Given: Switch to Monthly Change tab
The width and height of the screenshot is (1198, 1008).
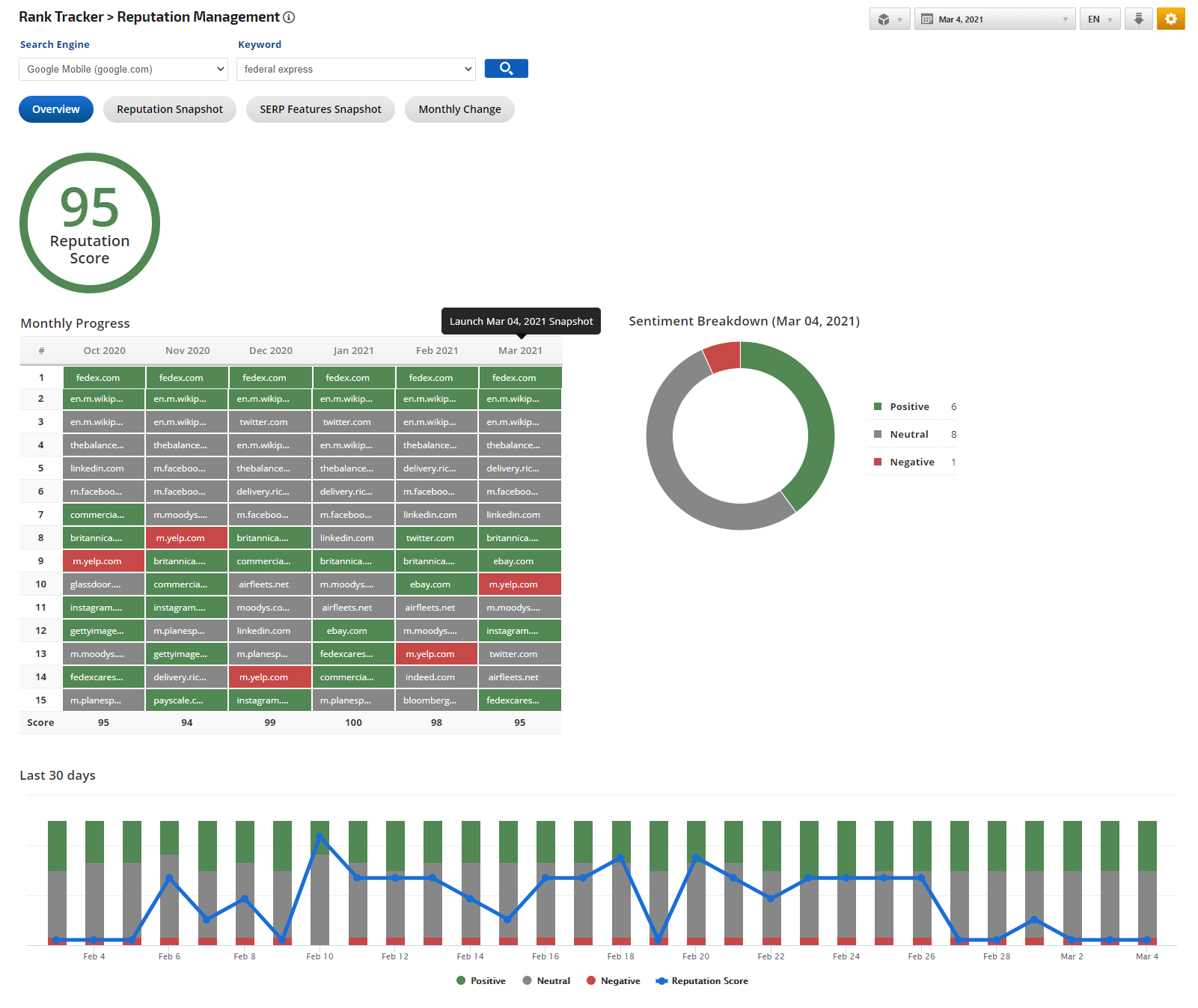Looking at the screenshot, I should coord(459,109).
